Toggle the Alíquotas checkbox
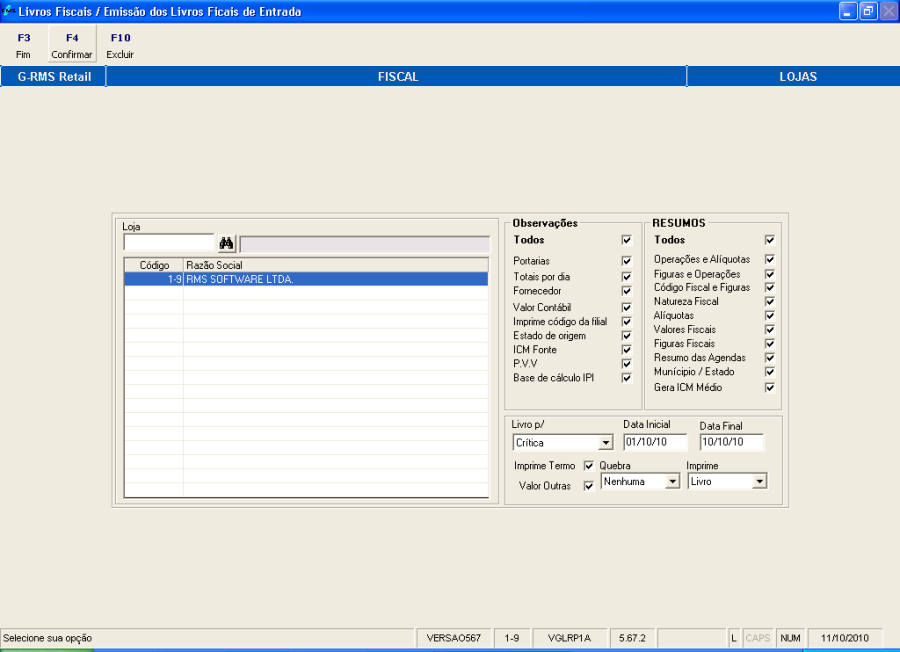The image size is (900, 652). tap(770, 316)
